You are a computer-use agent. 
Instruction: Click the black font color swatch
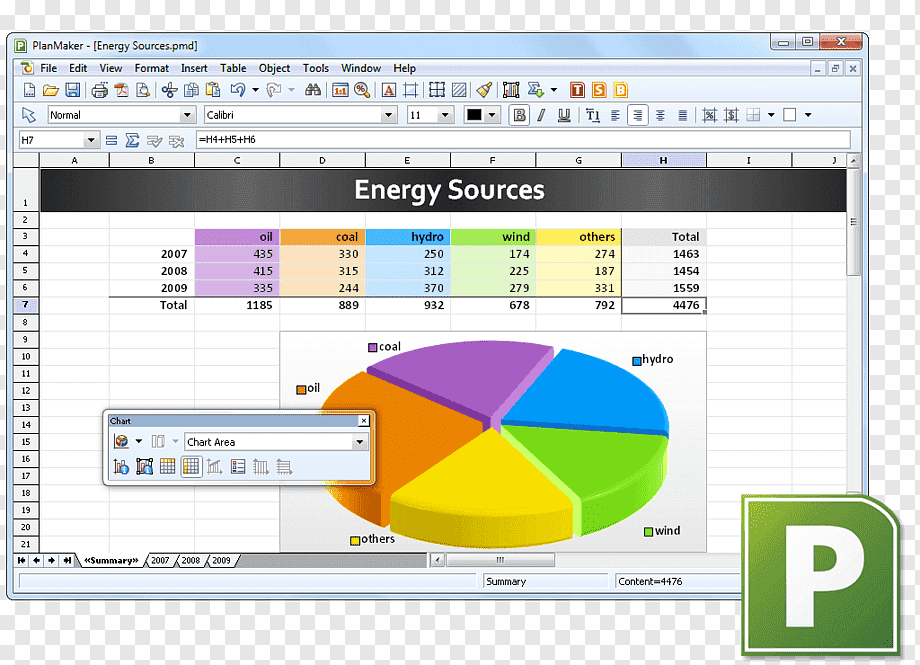(x=473, y=115)
